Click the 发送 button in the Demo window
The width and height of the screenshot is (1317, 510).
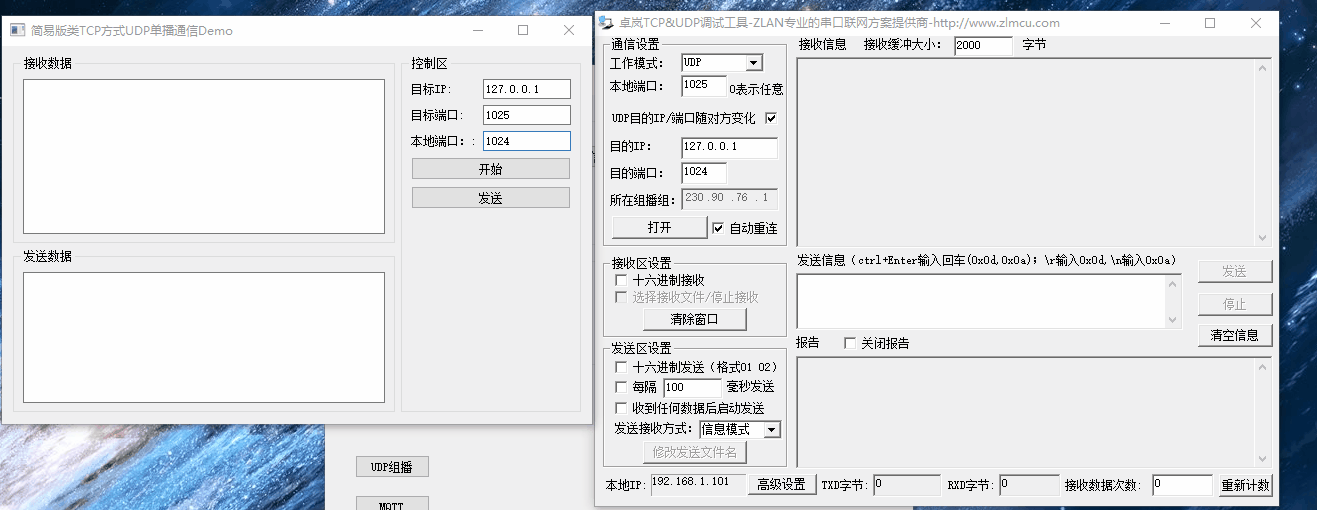coord(490,198)
